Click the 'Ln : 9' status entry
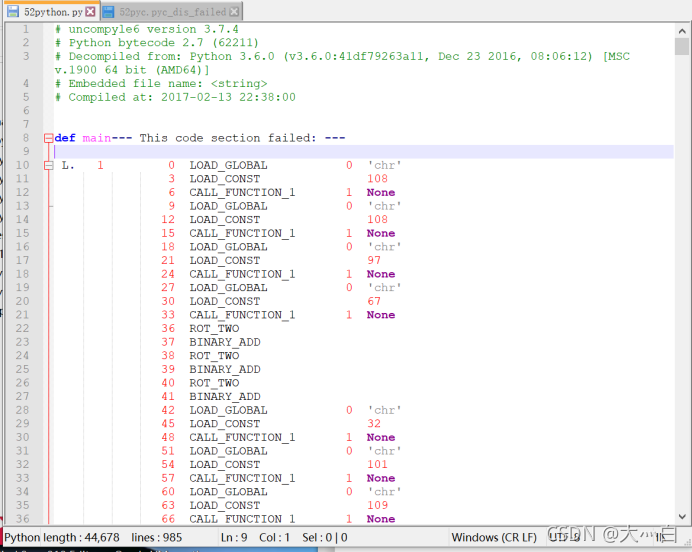Image resolution: width=692 pixels, height=552 pixels. (x=234, y=537)
